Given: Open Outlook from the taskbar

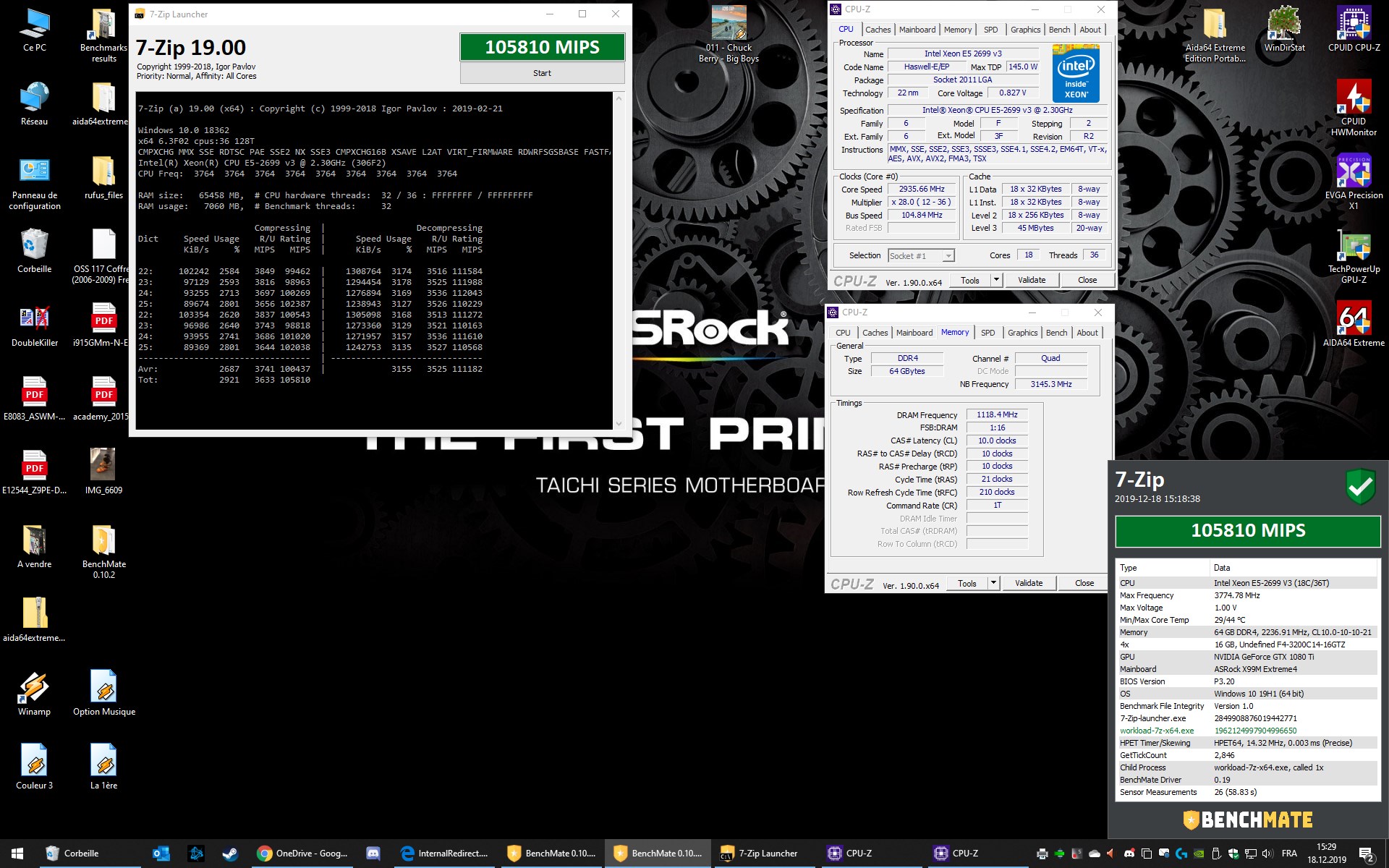Looking at the screenshot, I should (x=161, y=854).
